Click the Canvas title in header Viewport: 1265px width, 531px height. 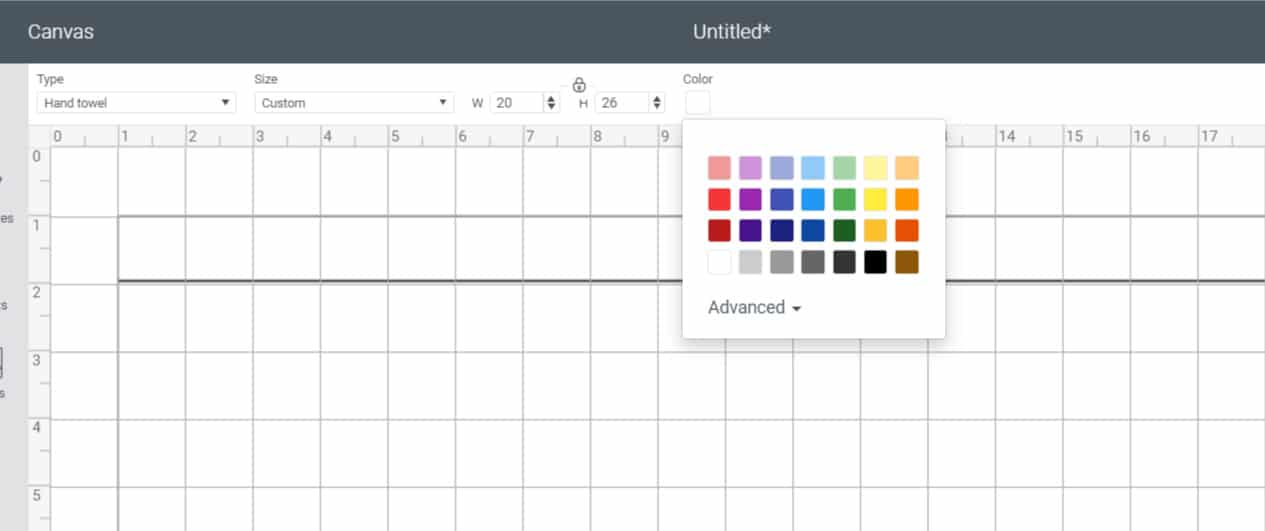(x=61, y=32)
